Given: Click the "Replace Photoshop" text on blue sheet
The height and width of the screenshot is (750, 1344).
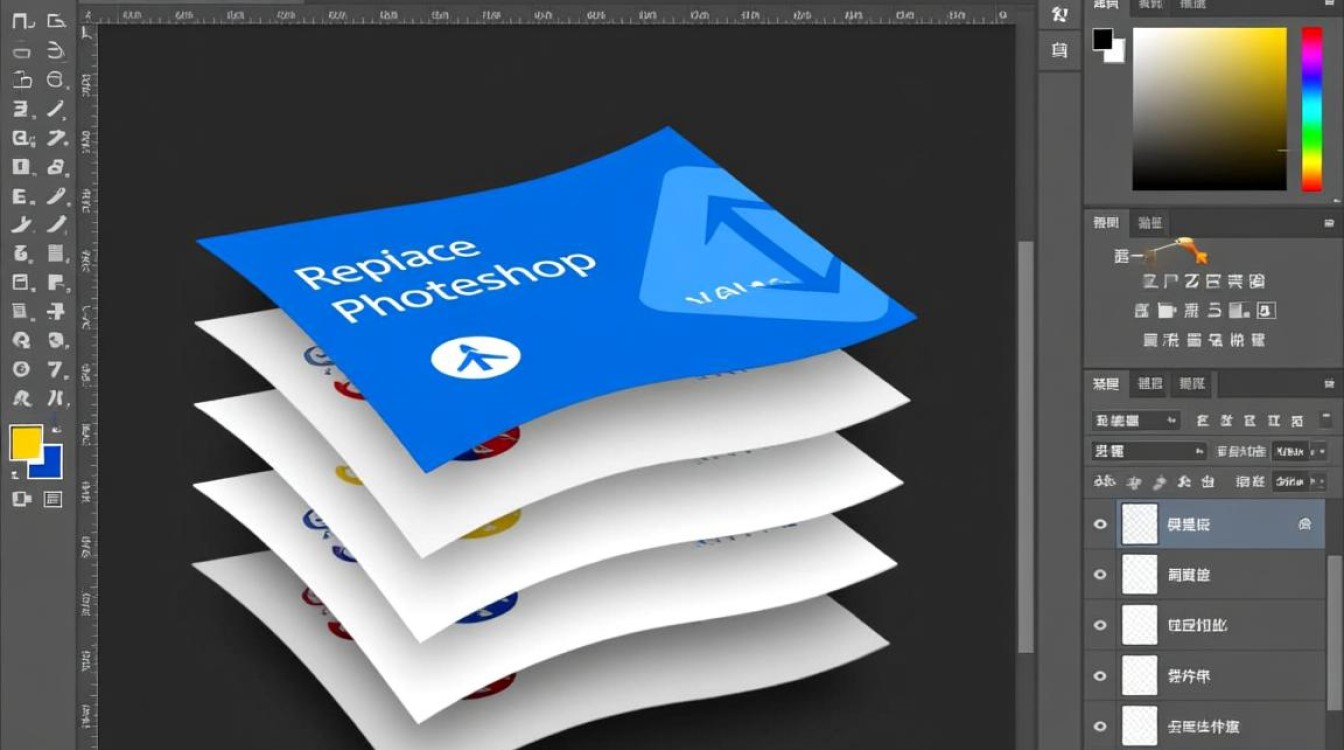Looking at the screenshot, I should coord(445,278).
